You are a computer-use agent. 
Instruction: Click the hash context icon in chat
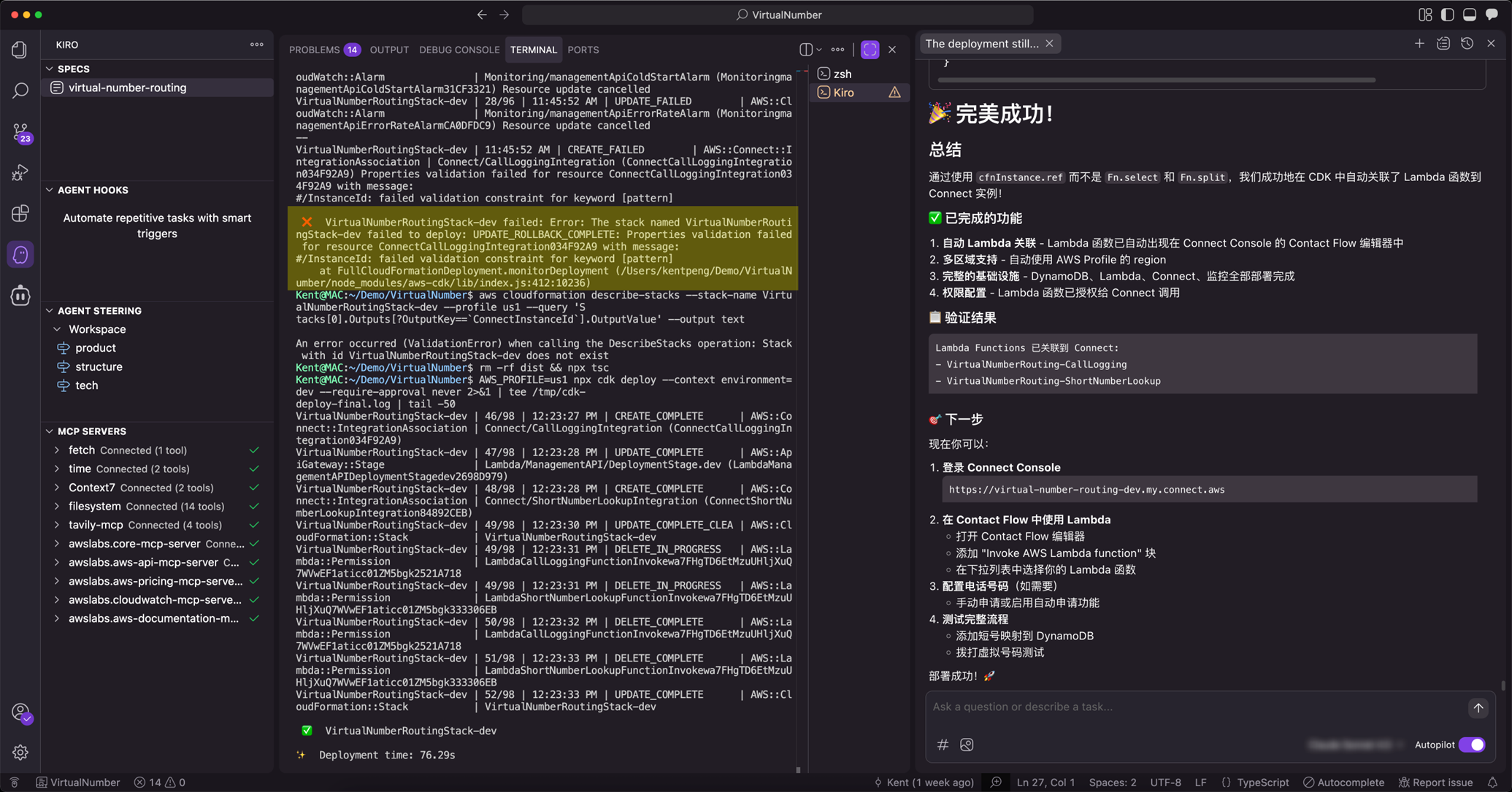(x=943, y=745)
